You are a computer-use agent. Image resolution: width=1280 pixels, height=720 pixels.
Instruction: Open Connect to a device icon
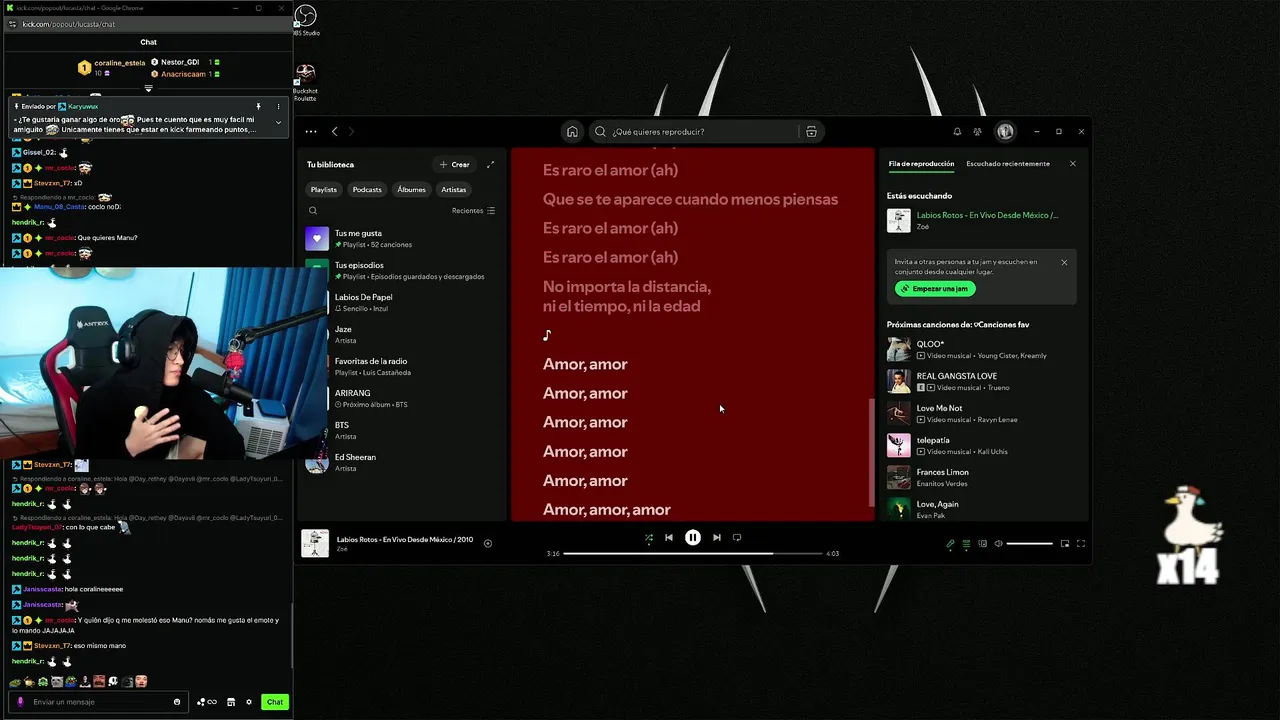[982, 544]
